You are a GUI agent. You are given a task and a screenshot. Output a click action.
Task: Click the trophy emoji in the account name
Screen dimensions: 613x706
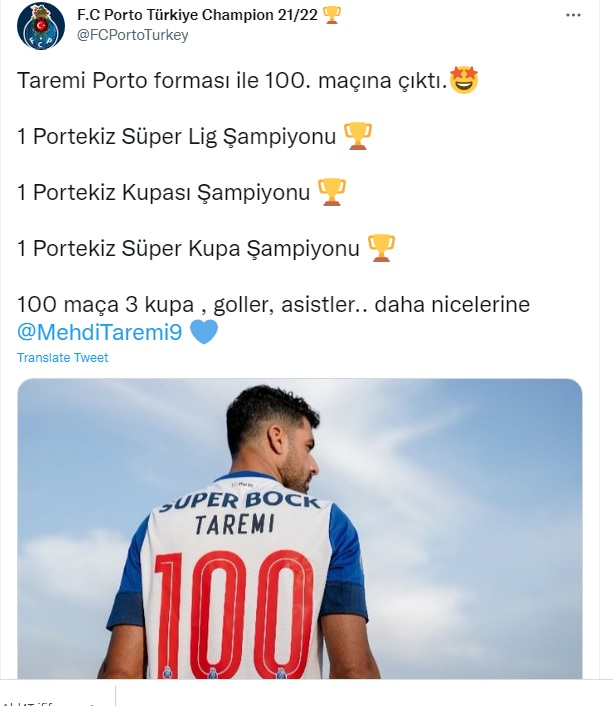click(x=332, y=15)
